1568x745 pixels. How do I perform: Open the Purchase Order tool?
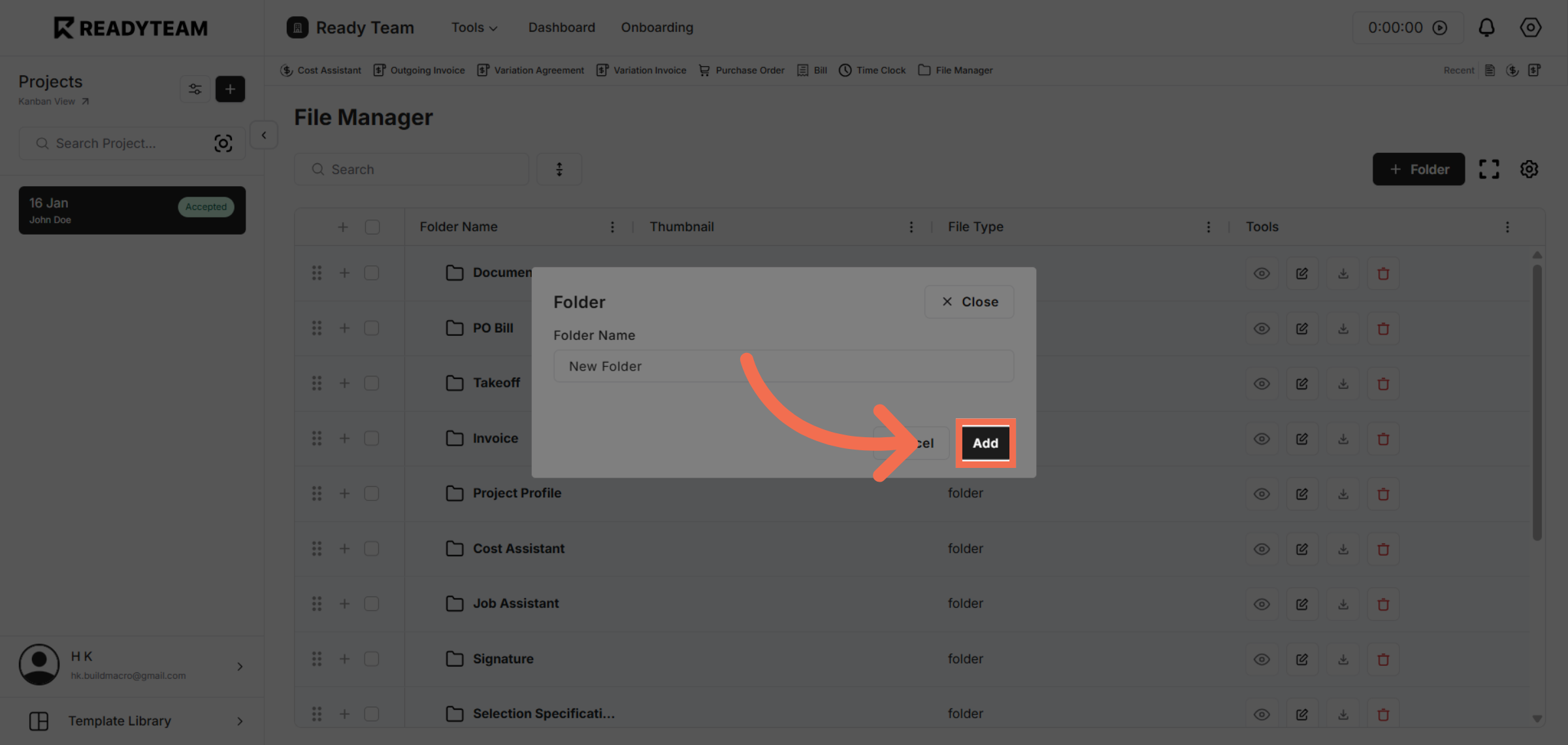click(x=741, y=70)
